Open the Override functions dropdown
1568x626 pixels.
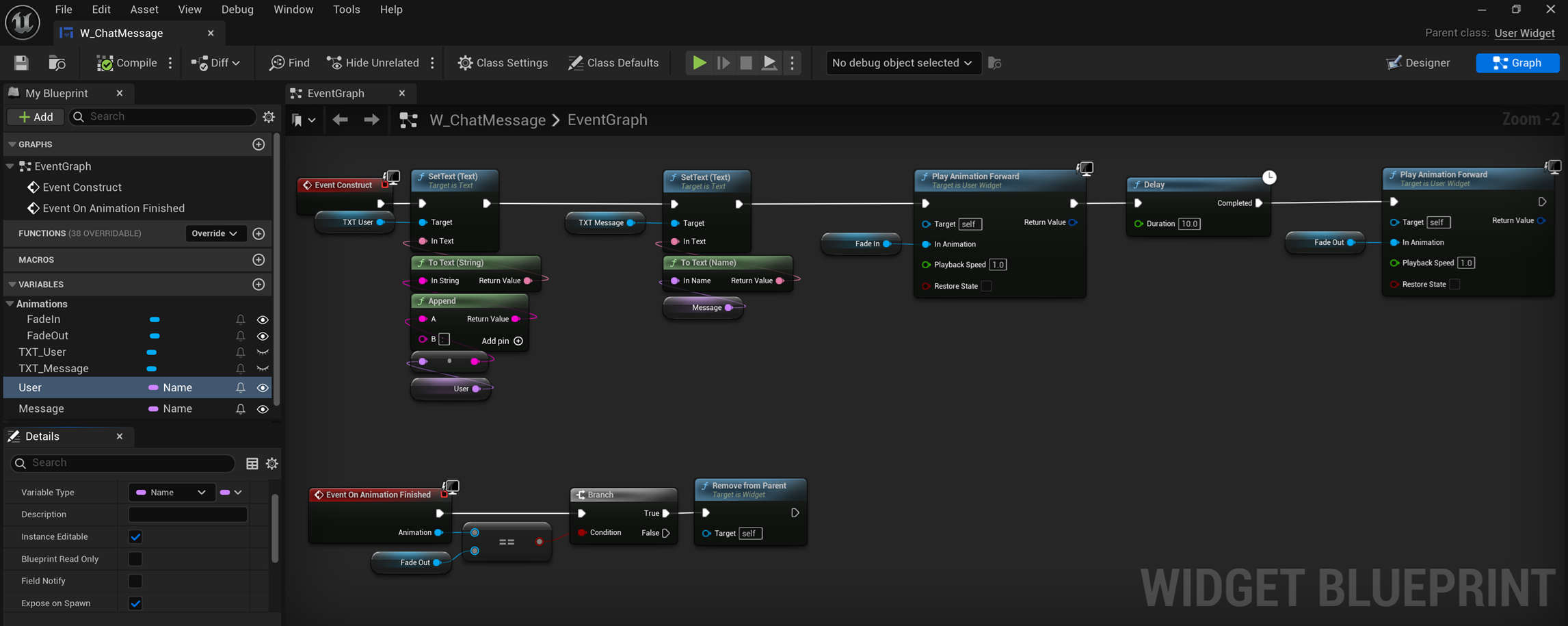pyautogui.click(x=215, y=233)
